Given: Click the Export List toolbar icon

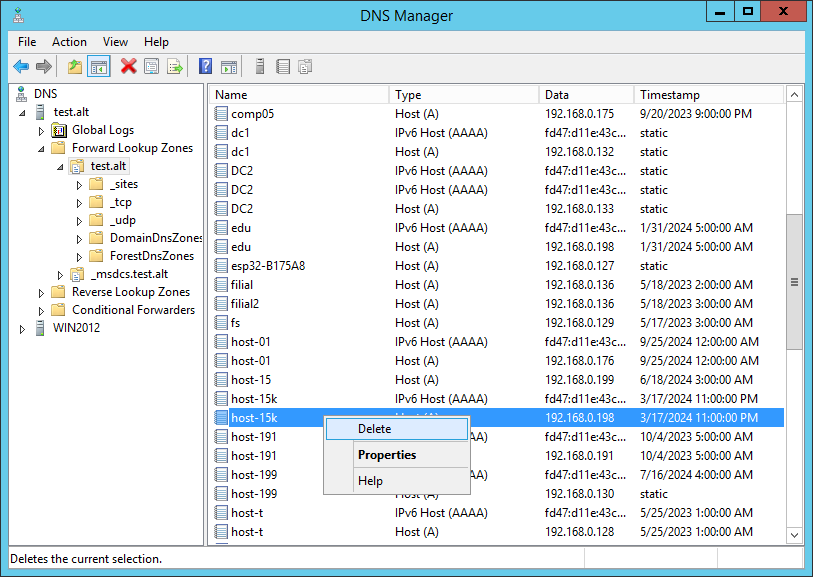Looking at the screenshot, I should [175, 67].
